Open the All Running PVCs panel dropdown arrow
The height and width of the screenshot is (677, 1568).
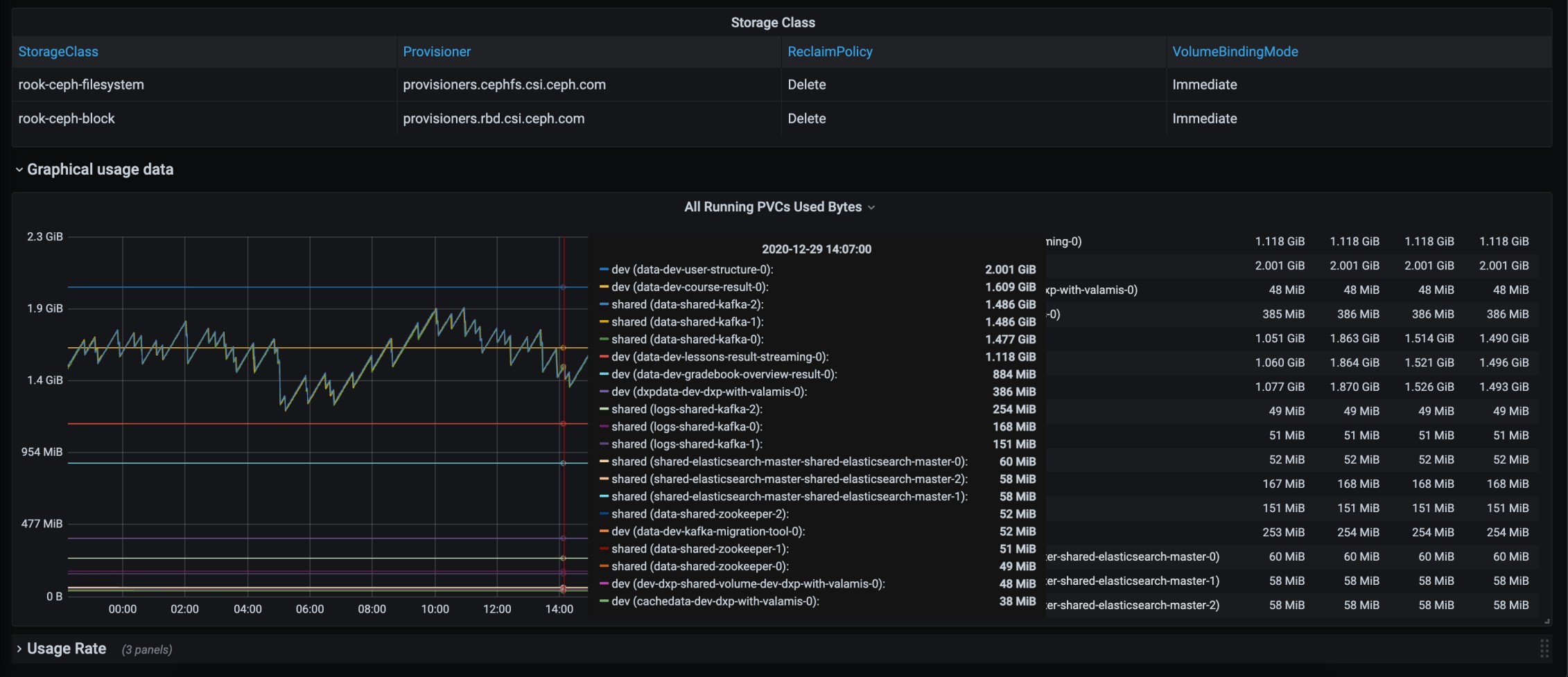click(871, 208)
